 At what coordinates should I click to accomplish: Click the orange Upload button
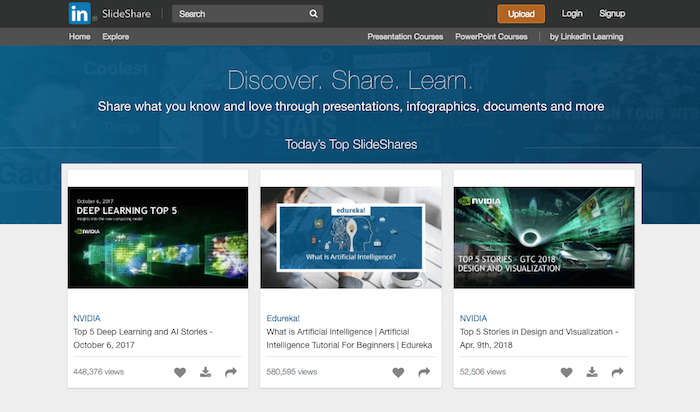[521, 14]
